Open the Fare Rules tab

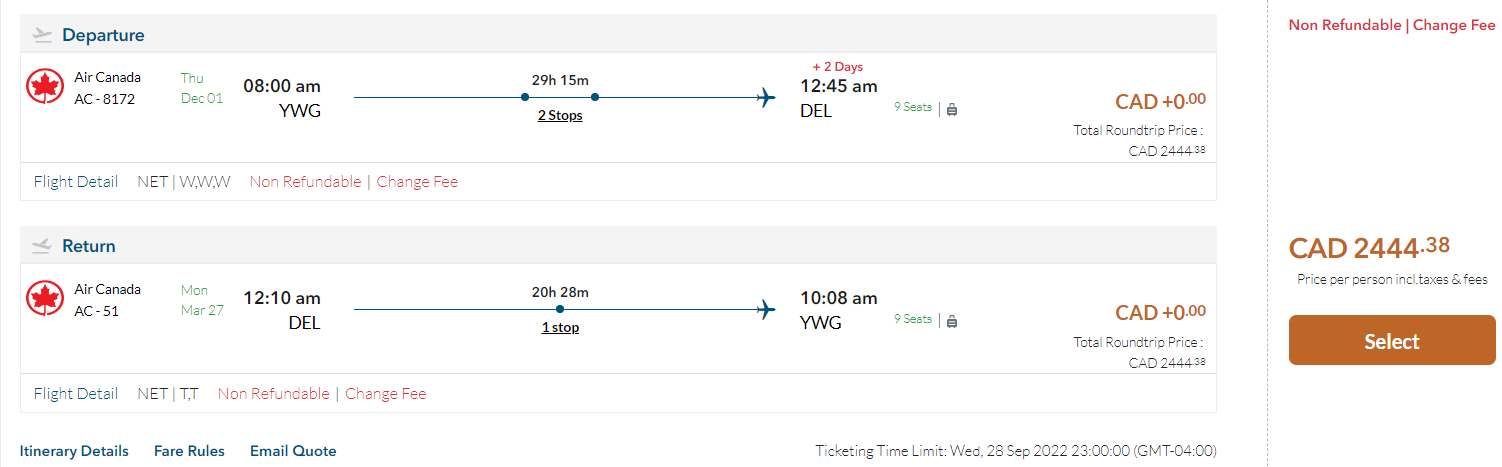tap(189, 451)
